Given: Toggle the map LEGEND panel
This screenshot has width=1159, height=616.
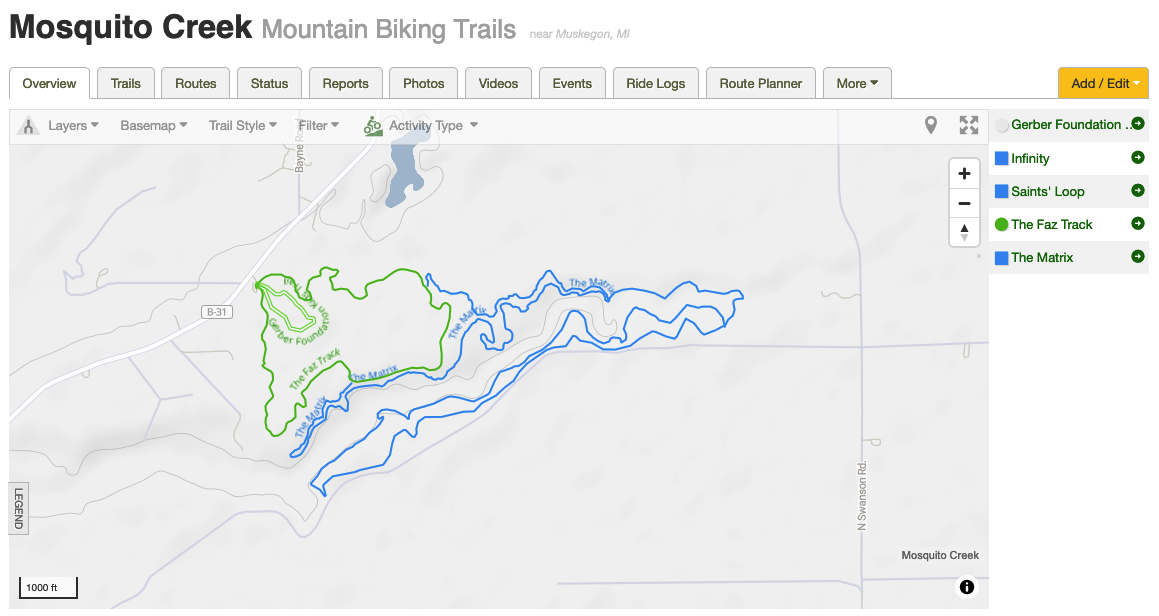Looking at the screenshot, I should (x=18, y=509).
